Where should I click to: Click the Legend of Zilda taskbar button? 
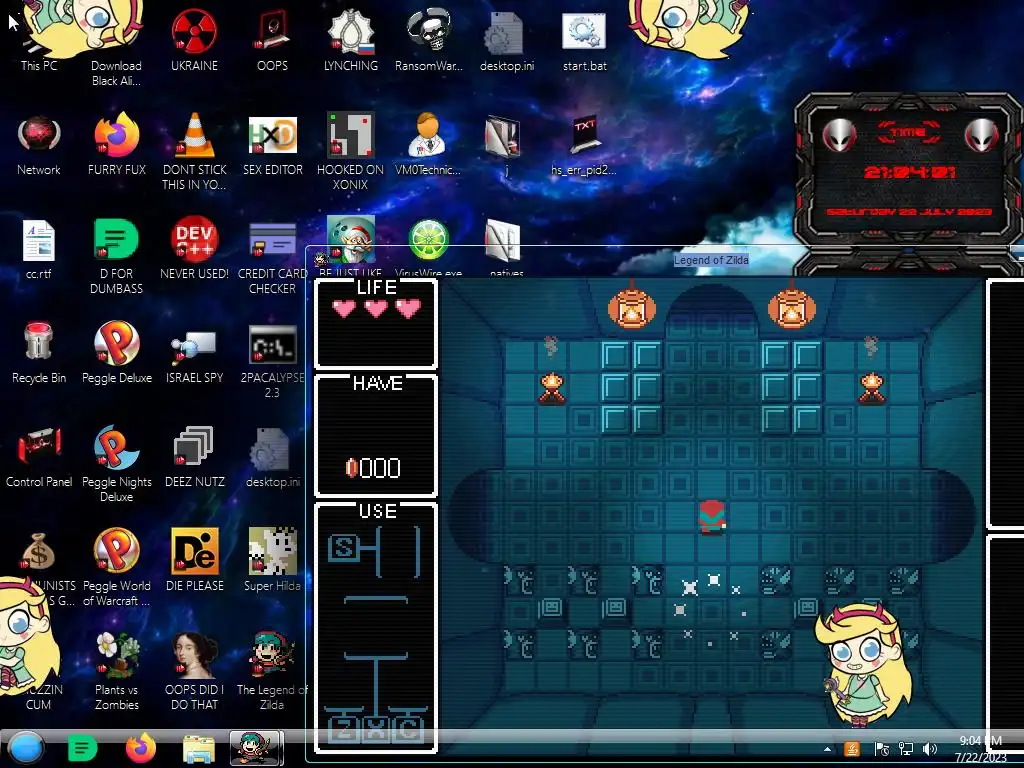tap(257, 748)
